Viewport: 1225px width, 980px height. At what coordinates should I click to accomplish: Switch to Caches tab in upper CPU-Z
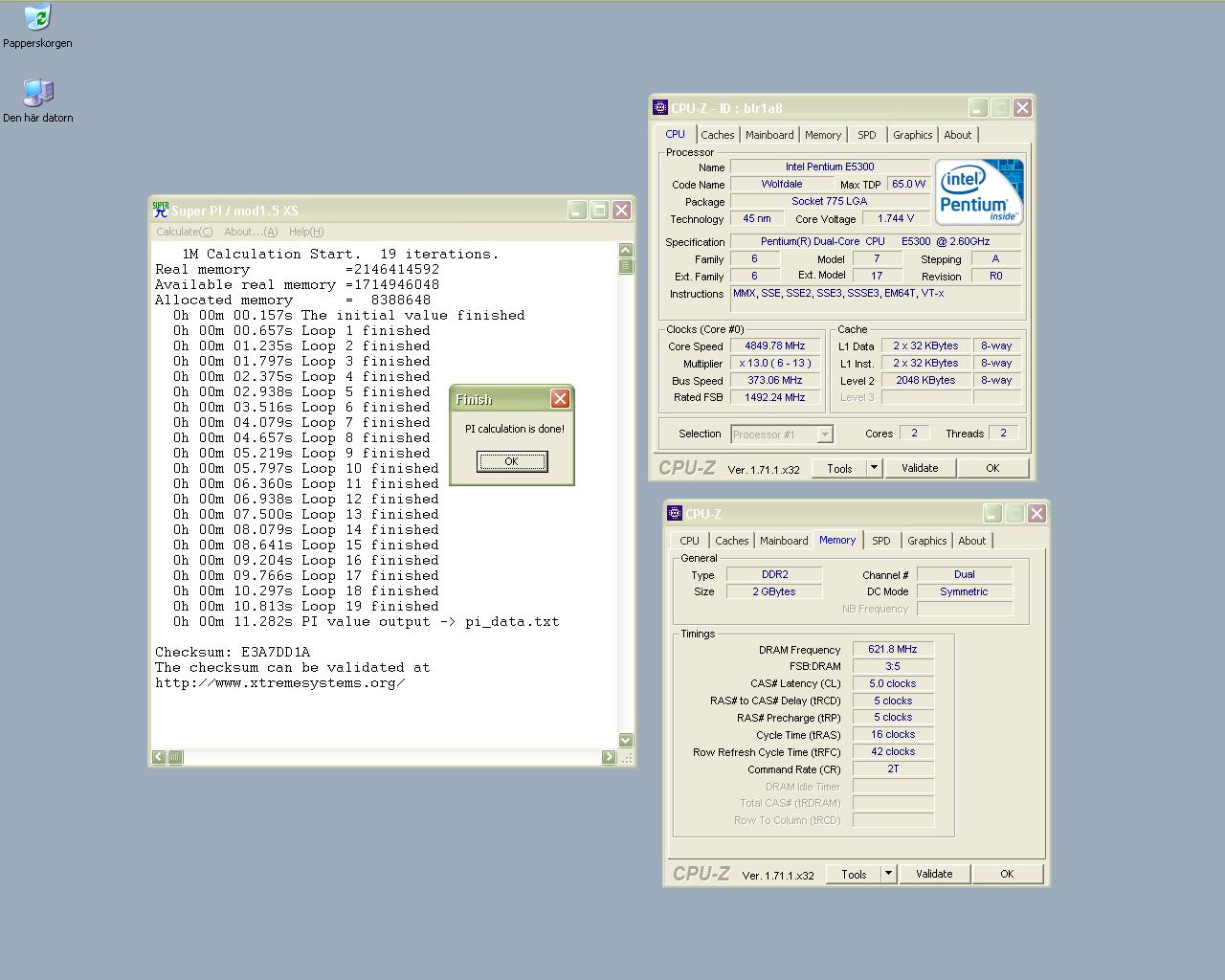tap(717, 135)
